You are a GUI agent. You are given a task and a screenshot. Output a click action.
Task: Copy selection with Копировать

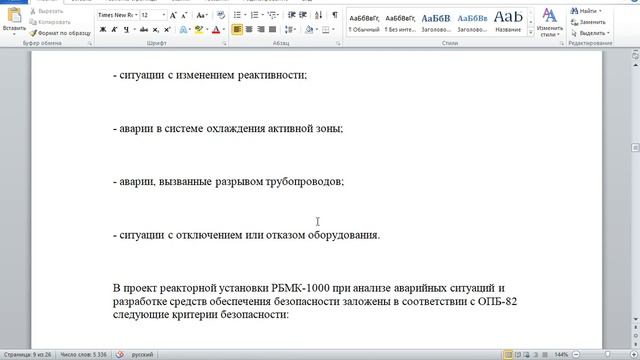tap(50, 22)
